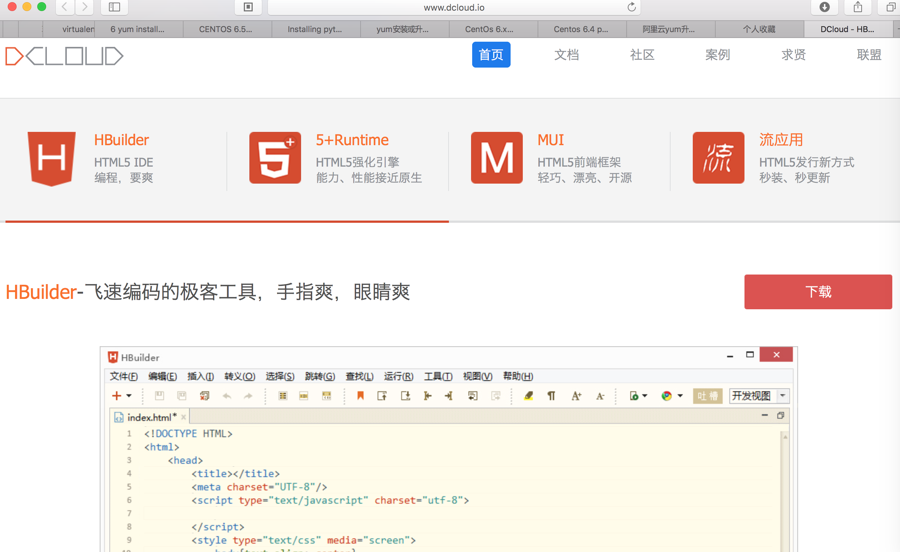The height and width of the screenshot is (552, 900).
Task: Open the 联盟 navigation link
Action: point(869,55)
